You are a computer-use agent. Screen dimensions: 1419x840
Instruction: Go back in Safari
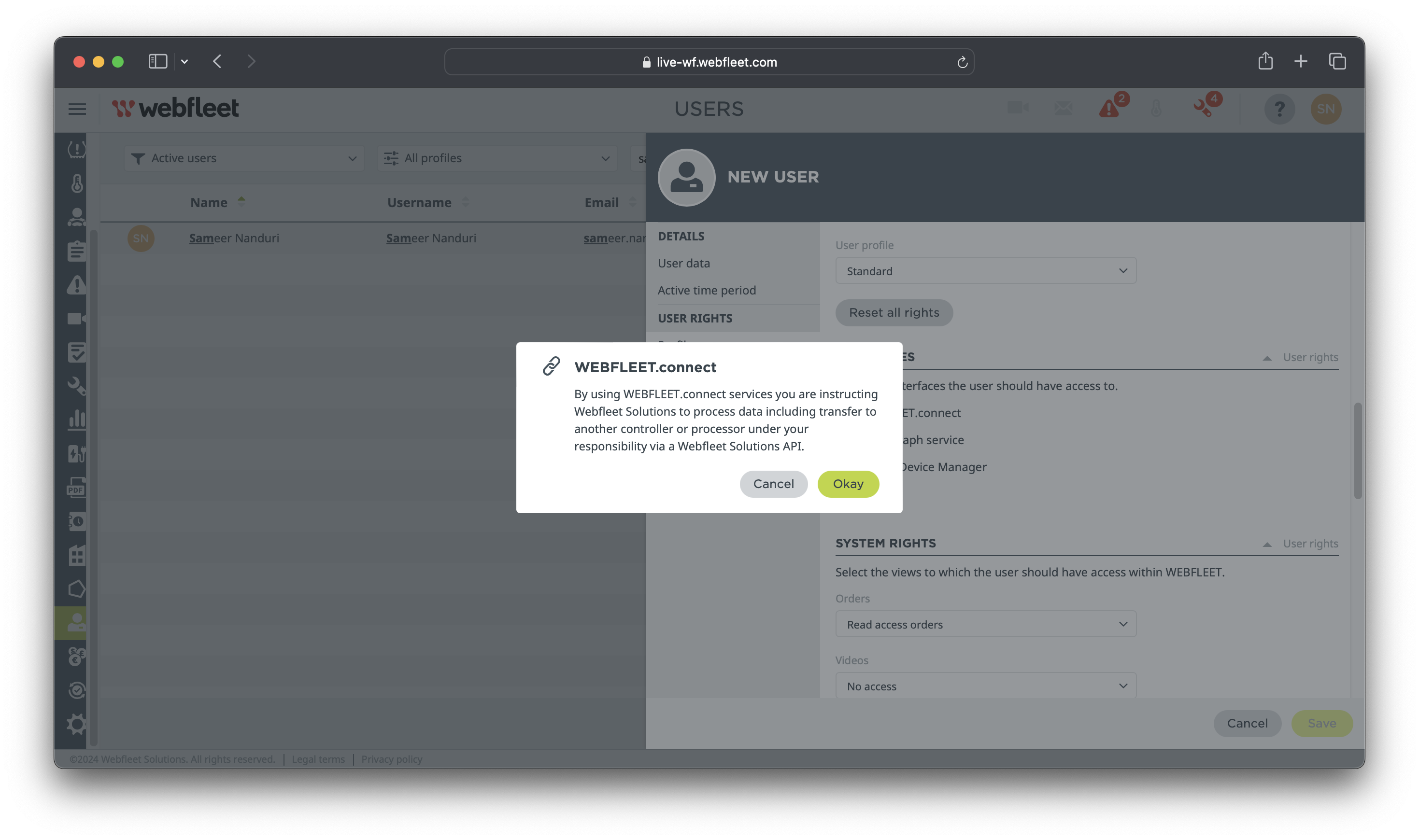tap(217, 61)
